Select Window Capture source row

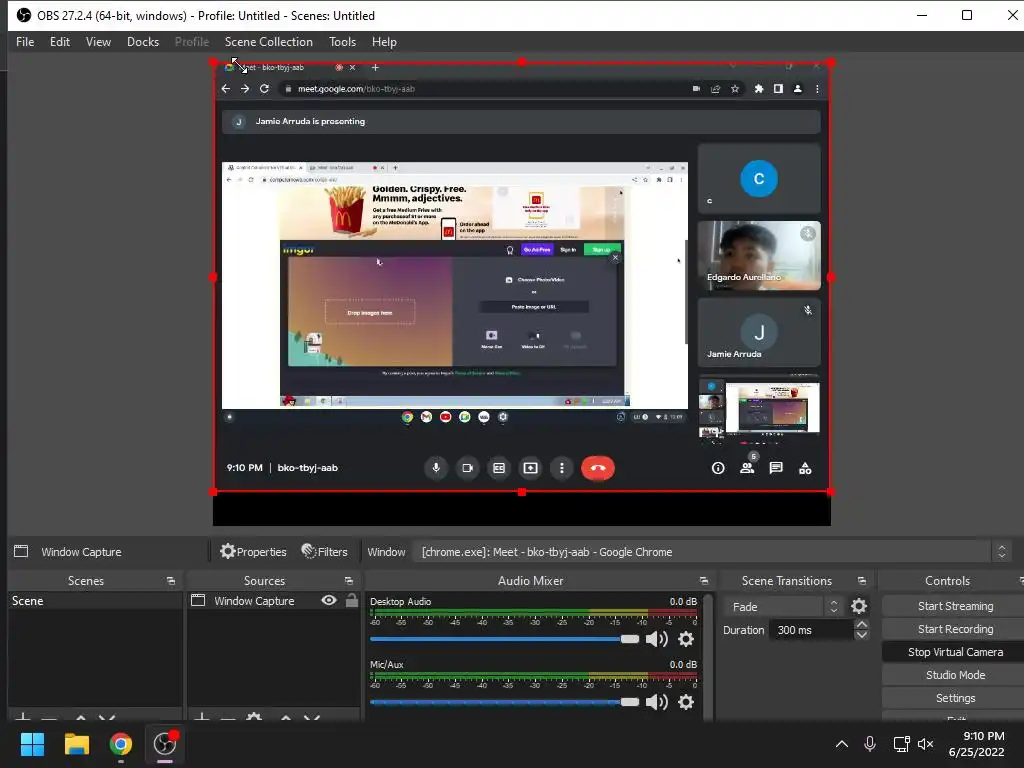click(x=274, y=600)
